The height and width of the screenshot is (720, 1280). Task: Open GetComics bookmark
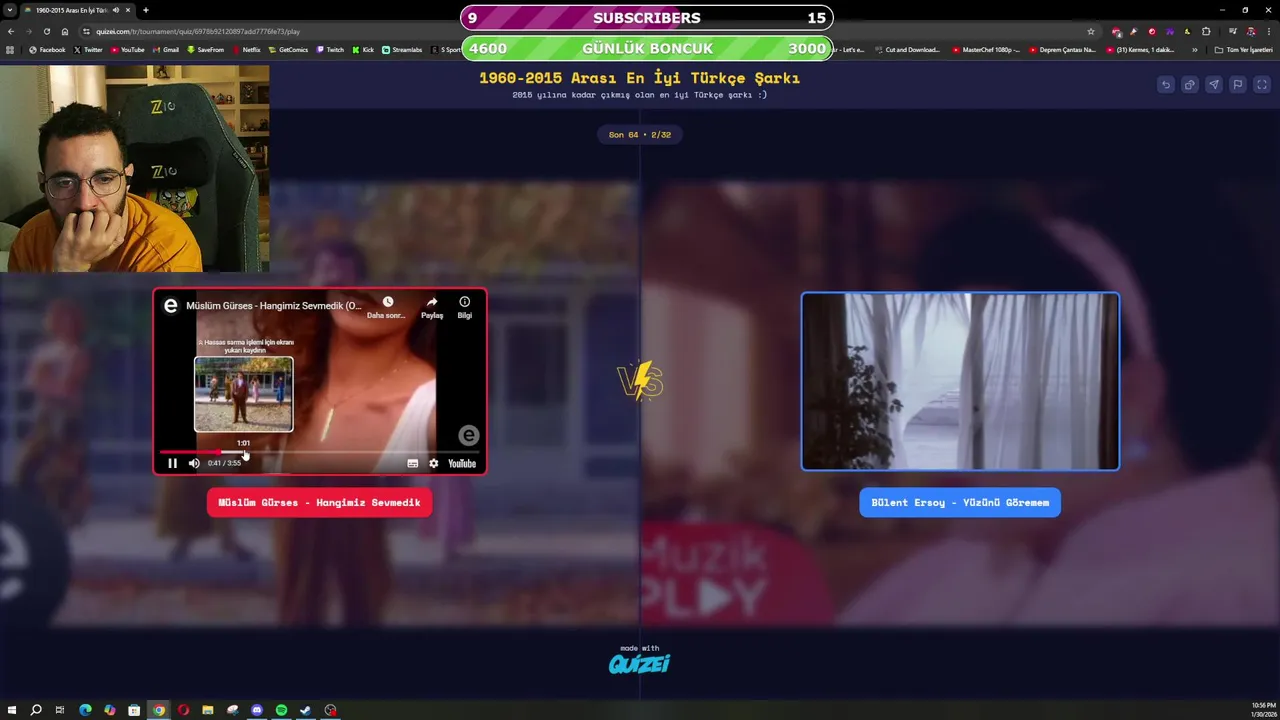289,49
